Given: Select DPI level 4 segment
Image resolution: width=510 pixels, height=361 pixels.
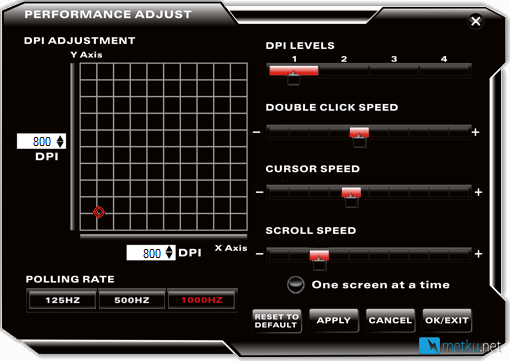Looking at the screenshot, I should (444, 70).
